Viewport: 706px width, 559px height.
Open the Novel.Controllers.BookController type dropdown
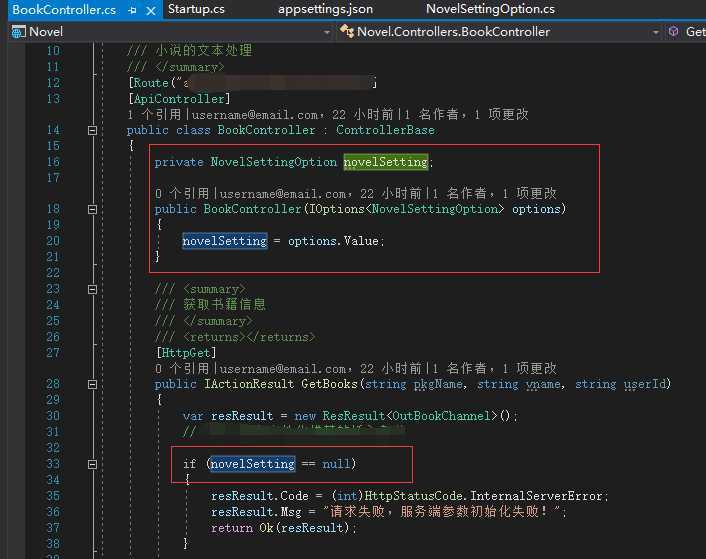(656, 32)
